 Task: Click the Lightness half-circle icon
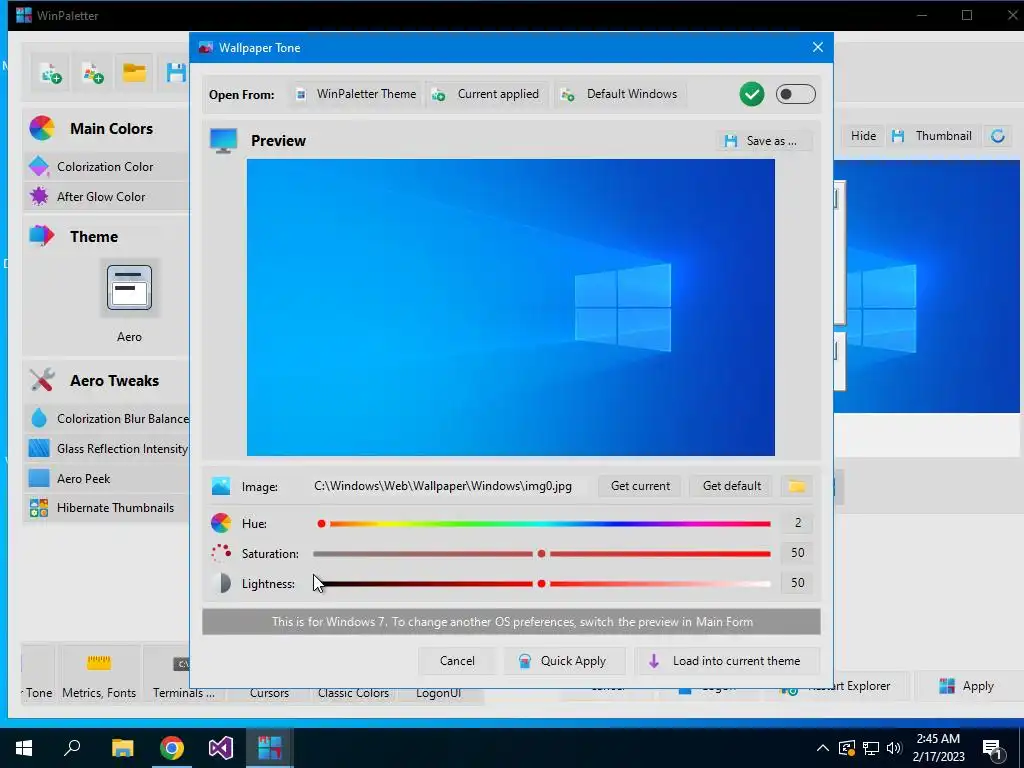(221, 583)
